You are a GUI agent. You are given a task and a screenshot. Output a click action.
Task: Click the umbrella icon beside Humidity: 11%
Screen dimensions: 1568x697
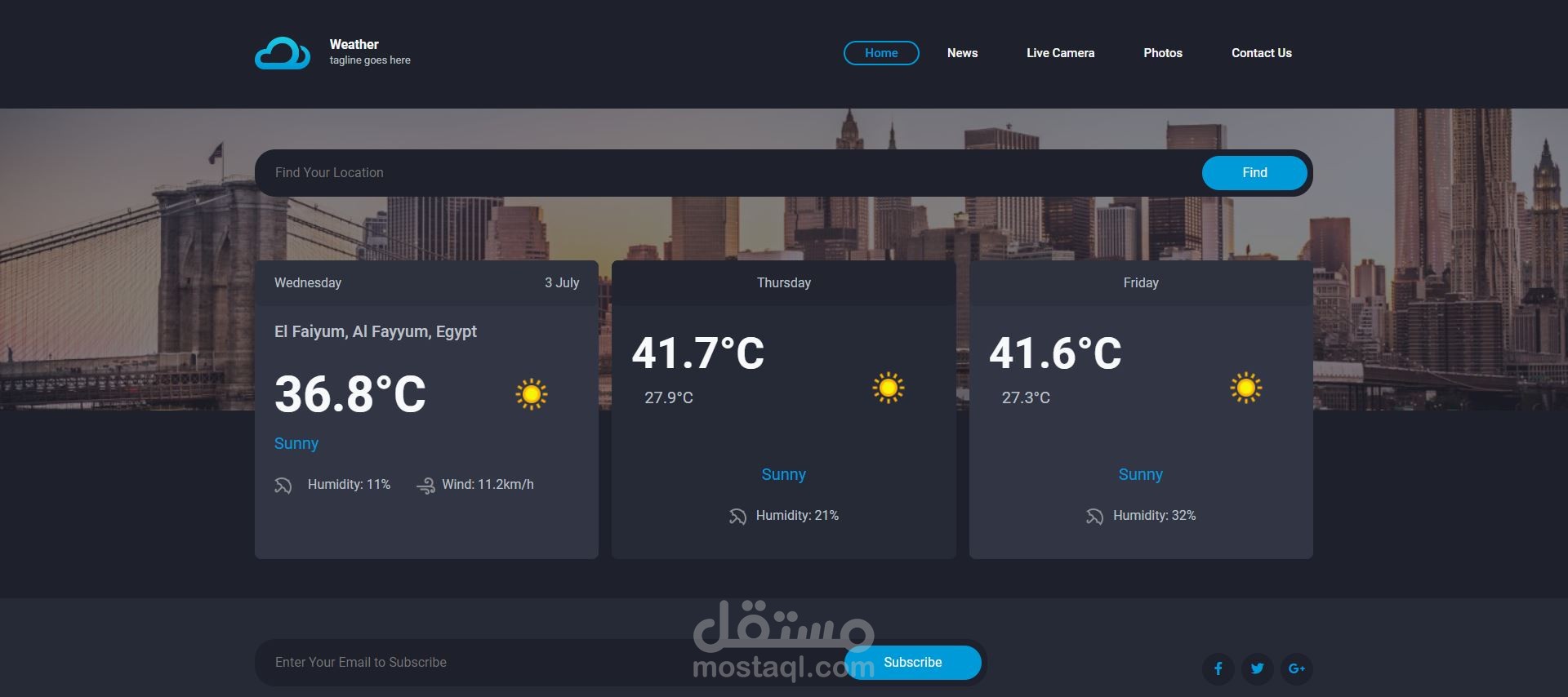[283, 486]
